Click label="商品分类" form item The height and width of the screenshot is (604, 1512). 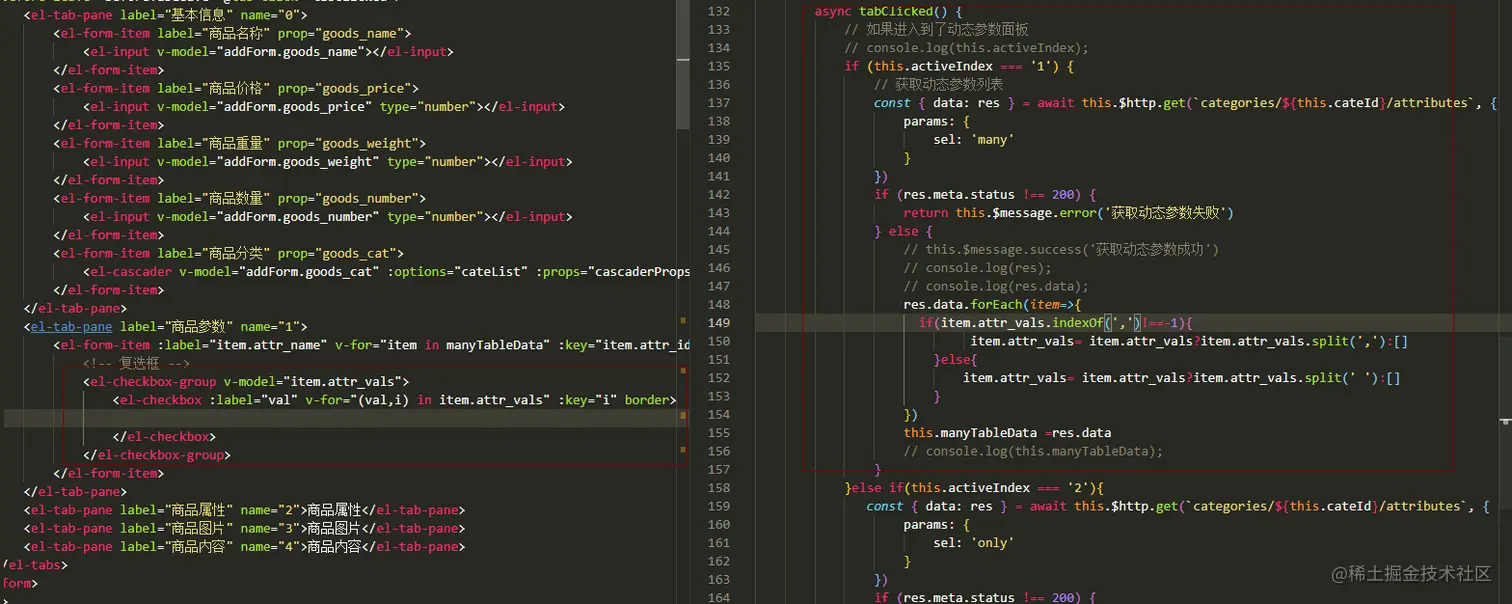[229, 253]
